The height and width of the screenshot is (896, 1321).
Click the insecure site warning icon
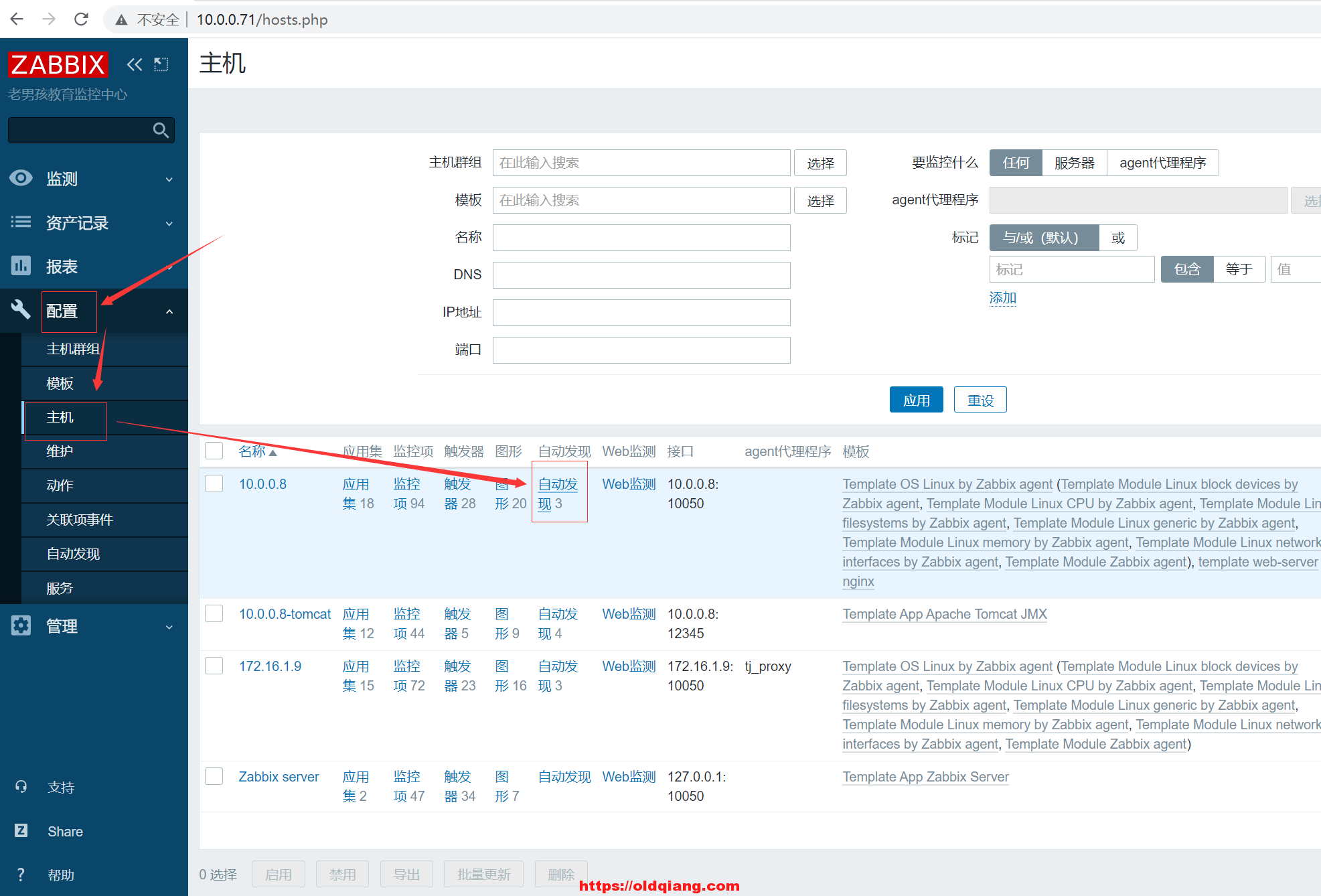pyautogui.click(x=121, y=20)
